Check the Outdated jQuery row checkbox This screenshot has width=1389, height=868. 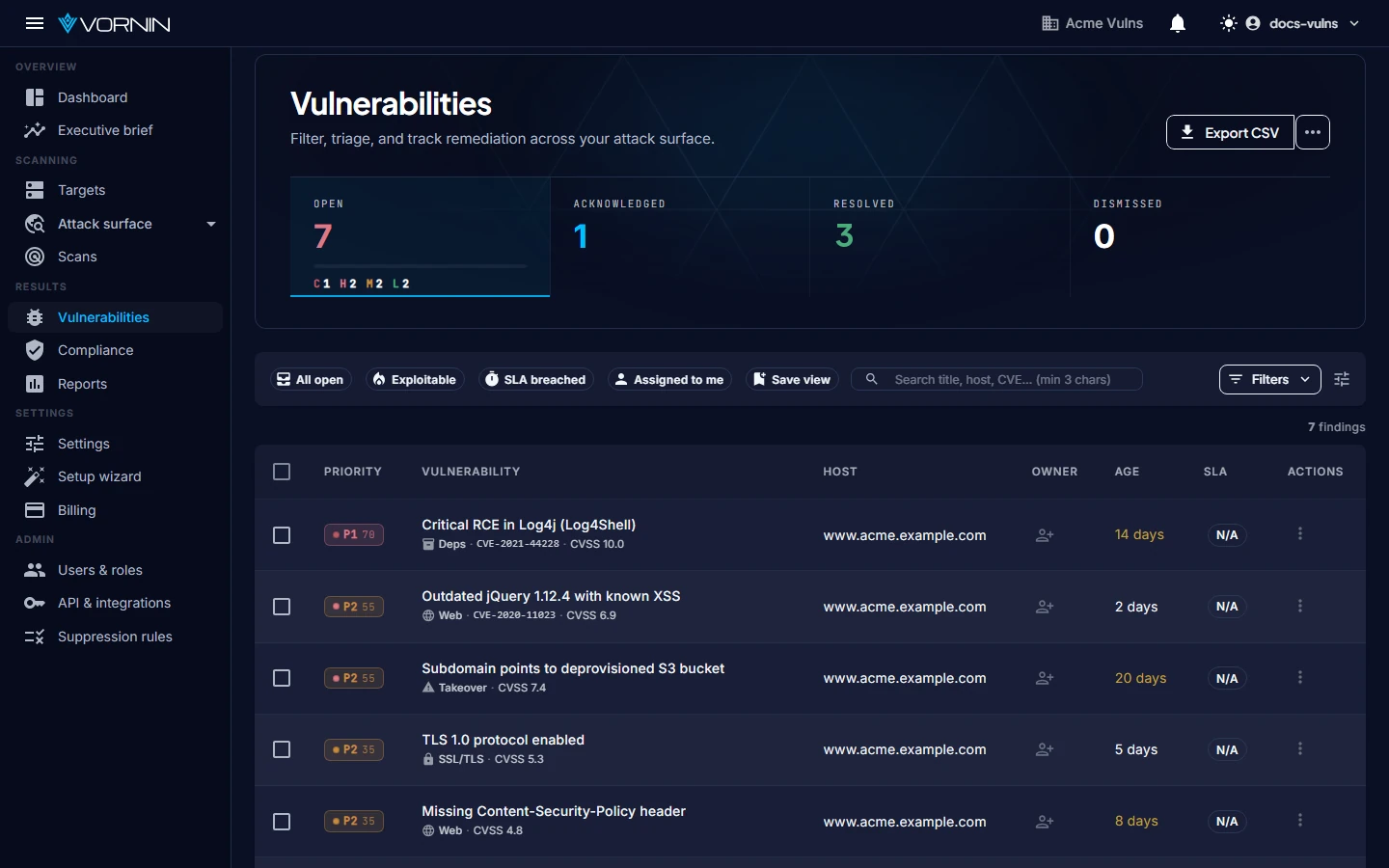[282, 607]
